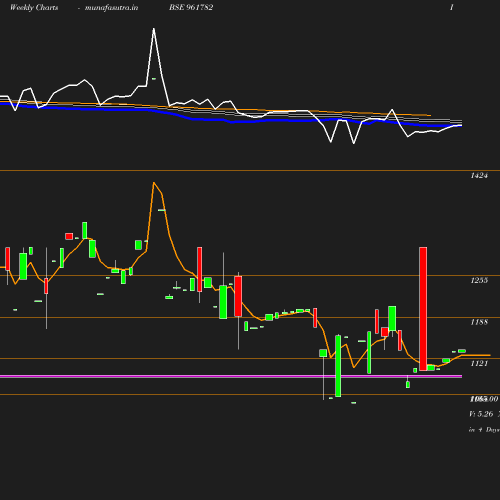Click the 1424 price level label

479,176
